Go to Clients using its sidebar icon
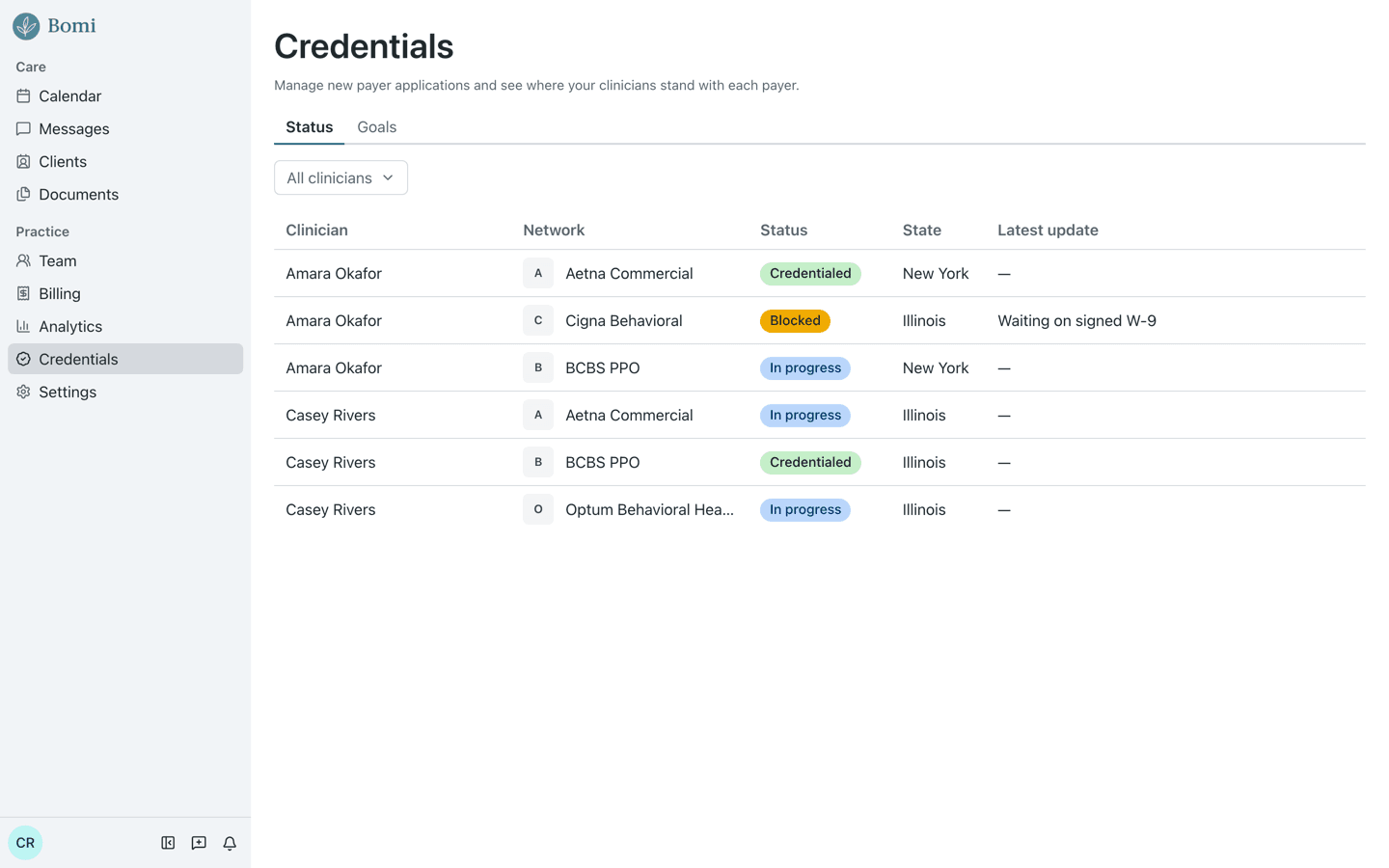Viewport: 1389px width, 868px height. coord(23,162)
